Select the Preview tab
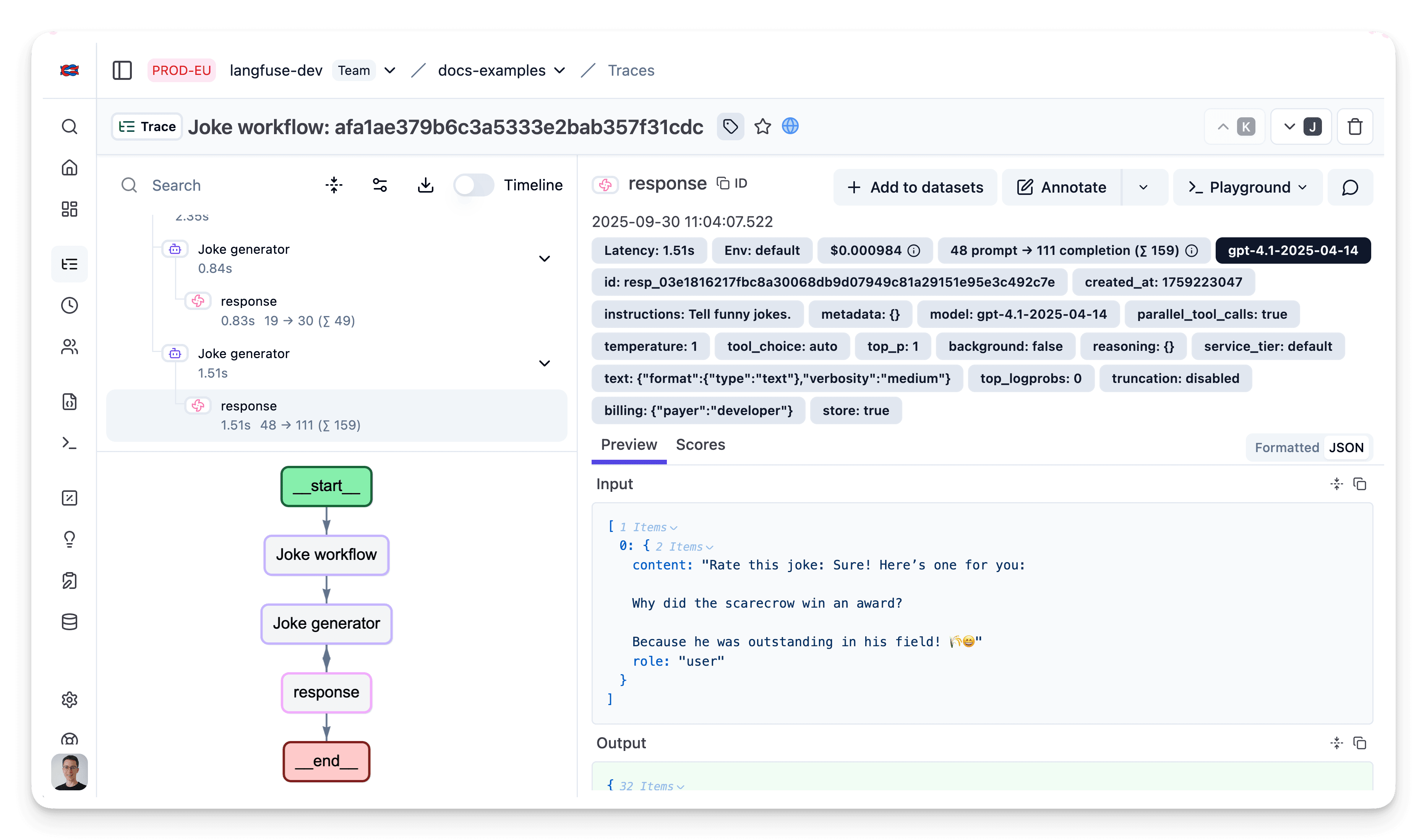This screenshot has width=1427, height=840. [629, 444]
